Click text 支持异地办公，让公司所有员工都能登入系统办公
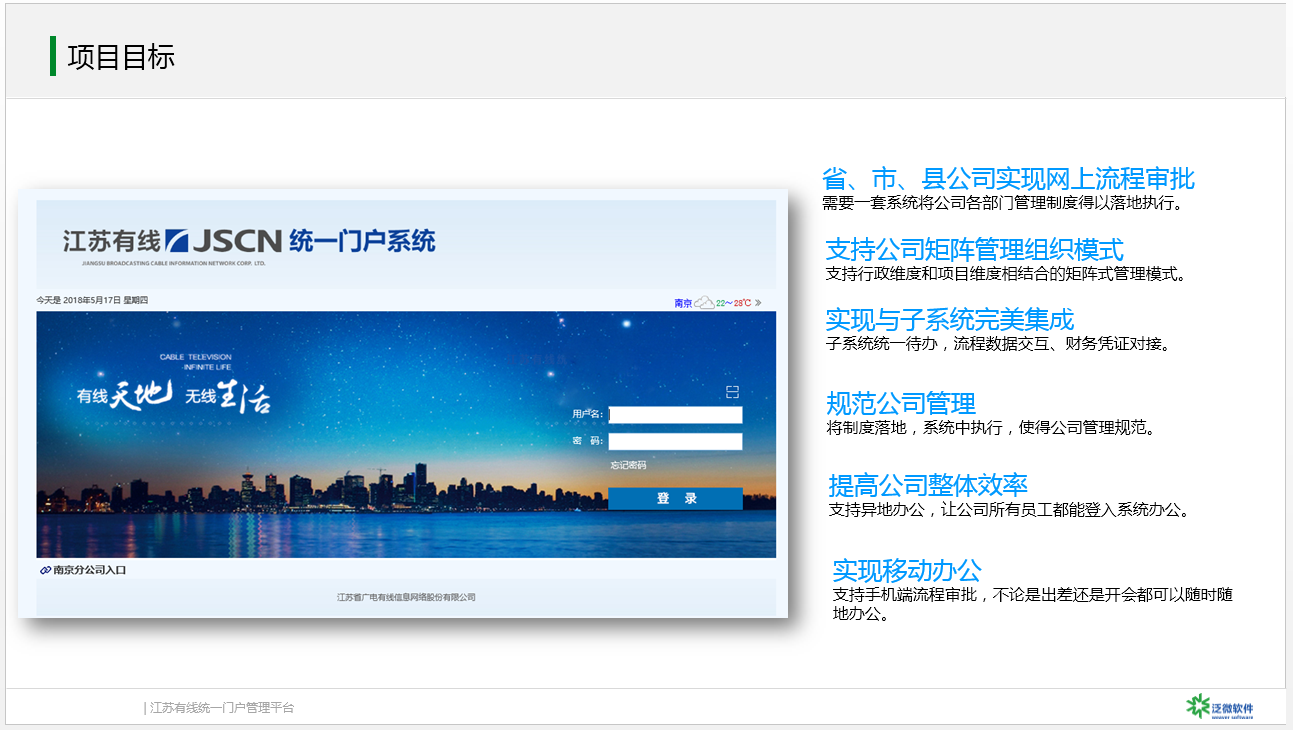This screenshot has width=1293, height=730. (1010, 510)
